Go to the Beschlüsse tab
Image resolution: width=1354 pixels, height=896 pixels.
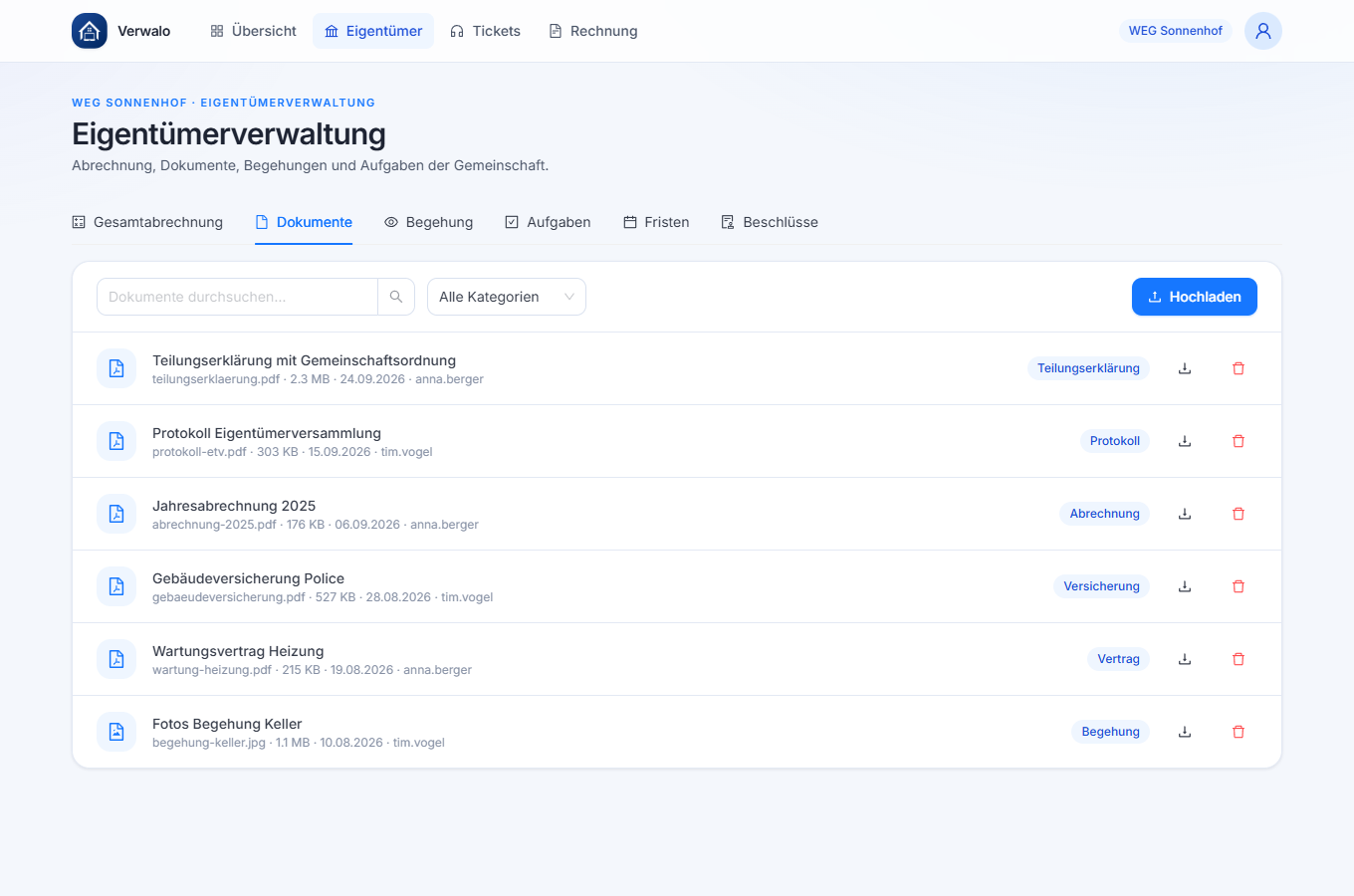pyautogui.click(x=770, y=222)
